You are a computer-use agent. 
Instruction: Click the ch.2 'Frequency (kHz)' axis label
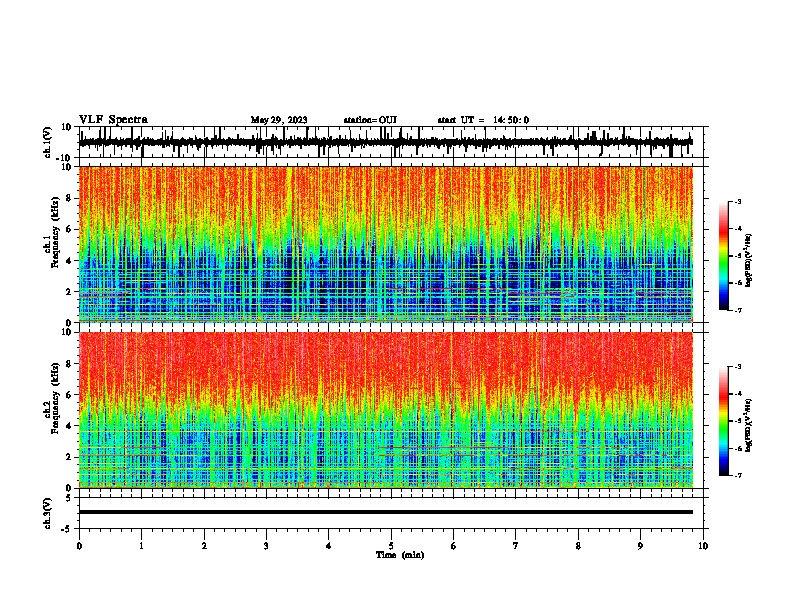point(56,398)
